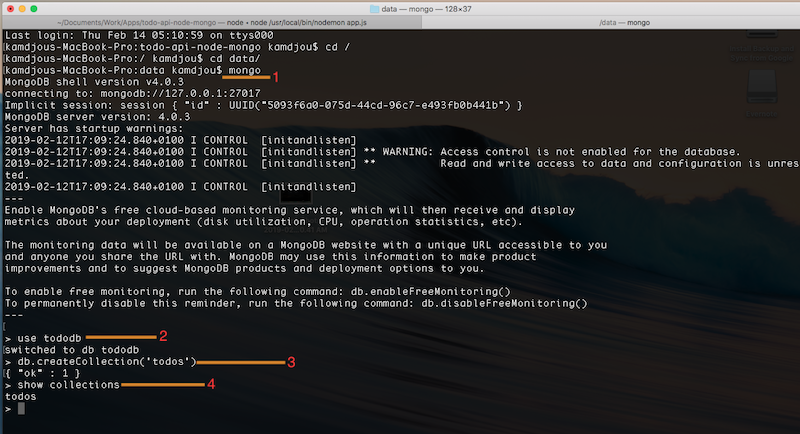Click the red annotation number 3
The image size is (800, 434).
point(291,361)
